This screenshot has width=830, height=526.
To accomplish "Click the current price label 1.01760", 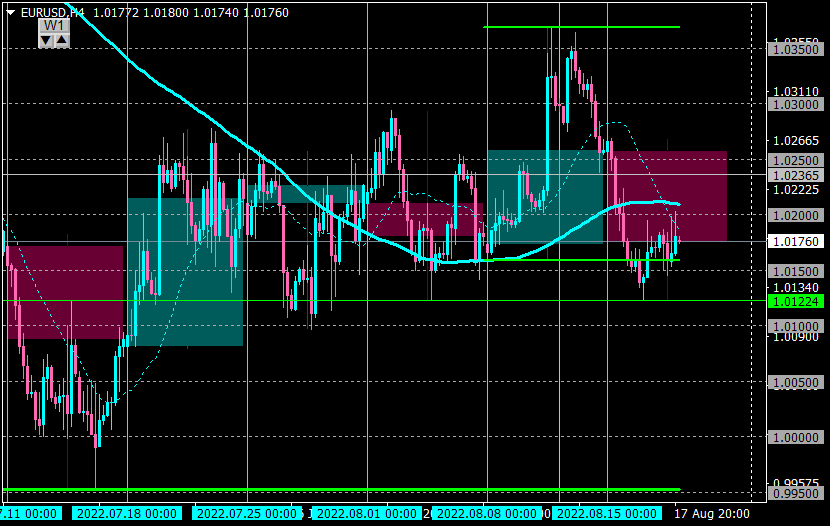I will tap(796, 242).
